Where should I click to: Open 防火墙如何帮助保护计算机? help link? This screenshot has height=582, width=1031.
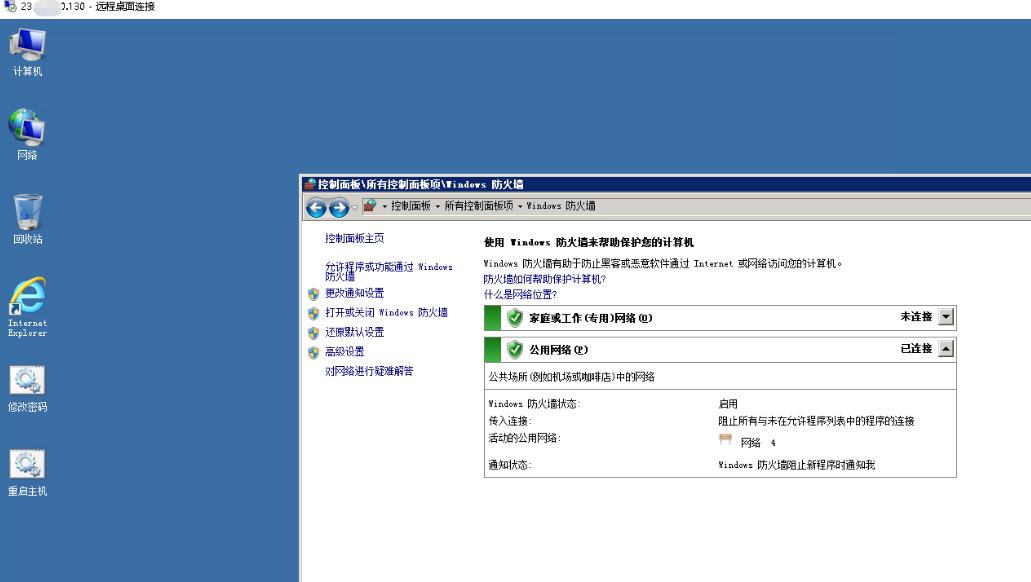point(544,279)
